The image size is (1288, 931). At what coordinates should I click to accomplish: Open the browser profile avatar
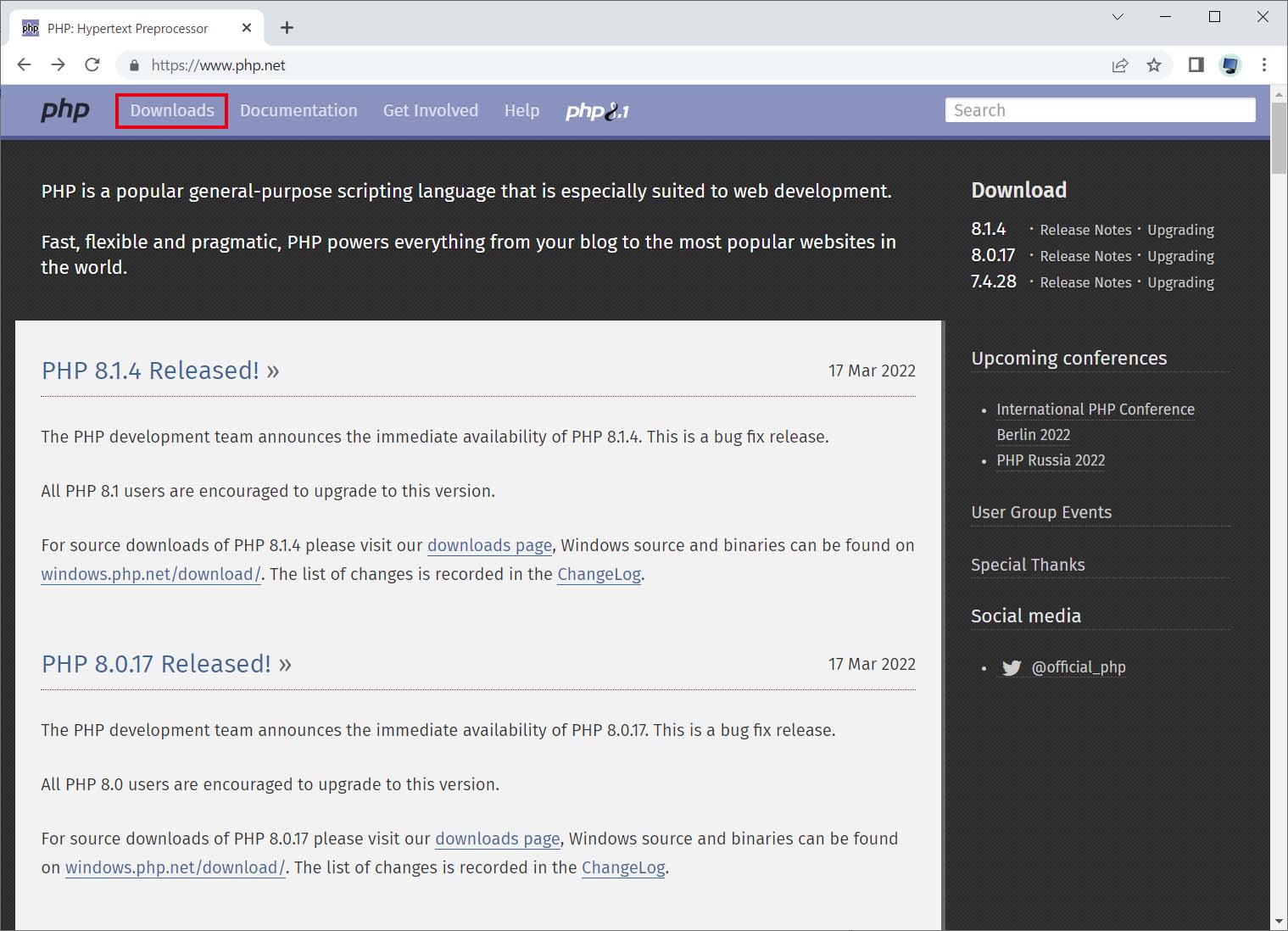pos(1230,65)
